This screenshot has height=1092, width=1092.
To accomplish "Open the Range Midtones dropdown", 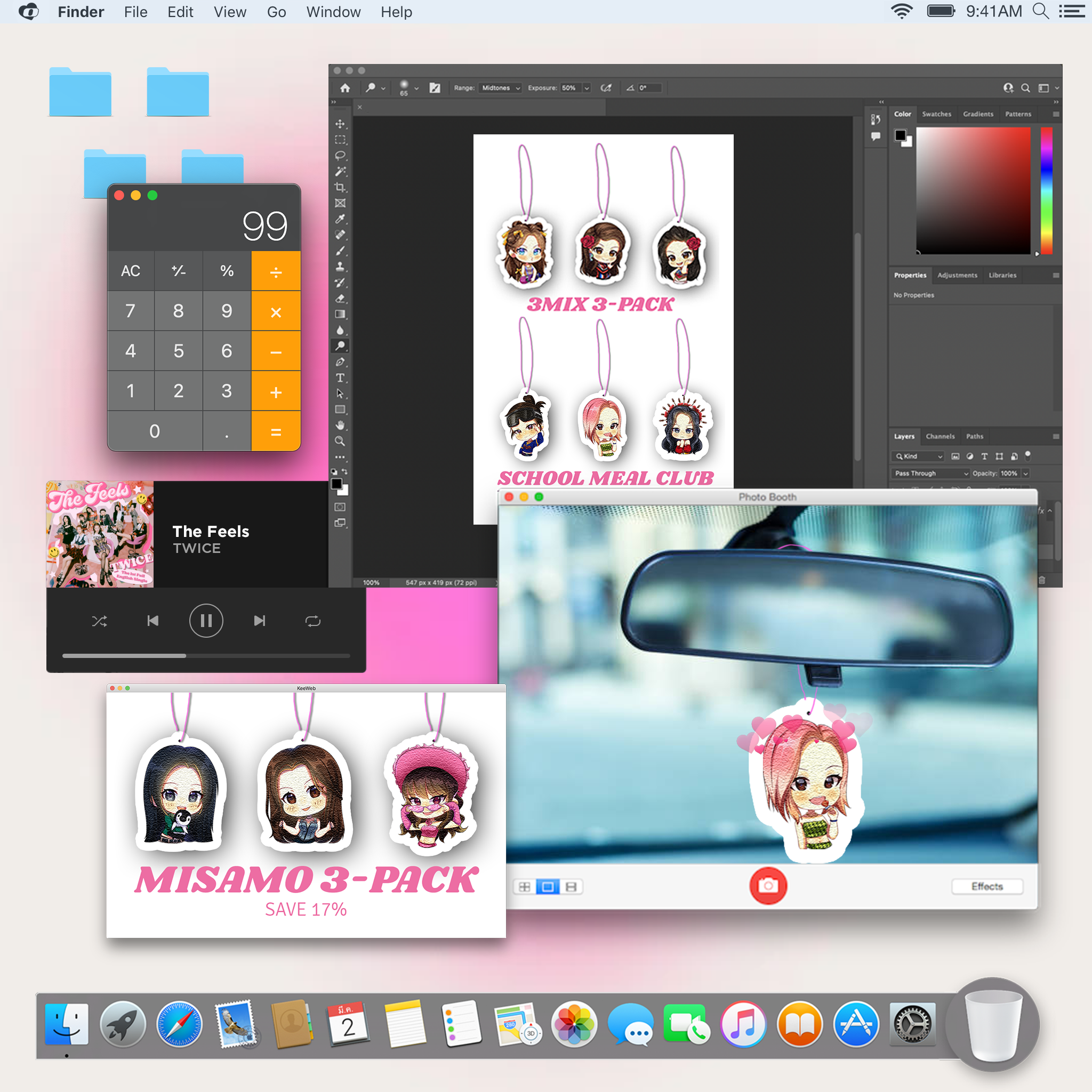I will (500, 88).
